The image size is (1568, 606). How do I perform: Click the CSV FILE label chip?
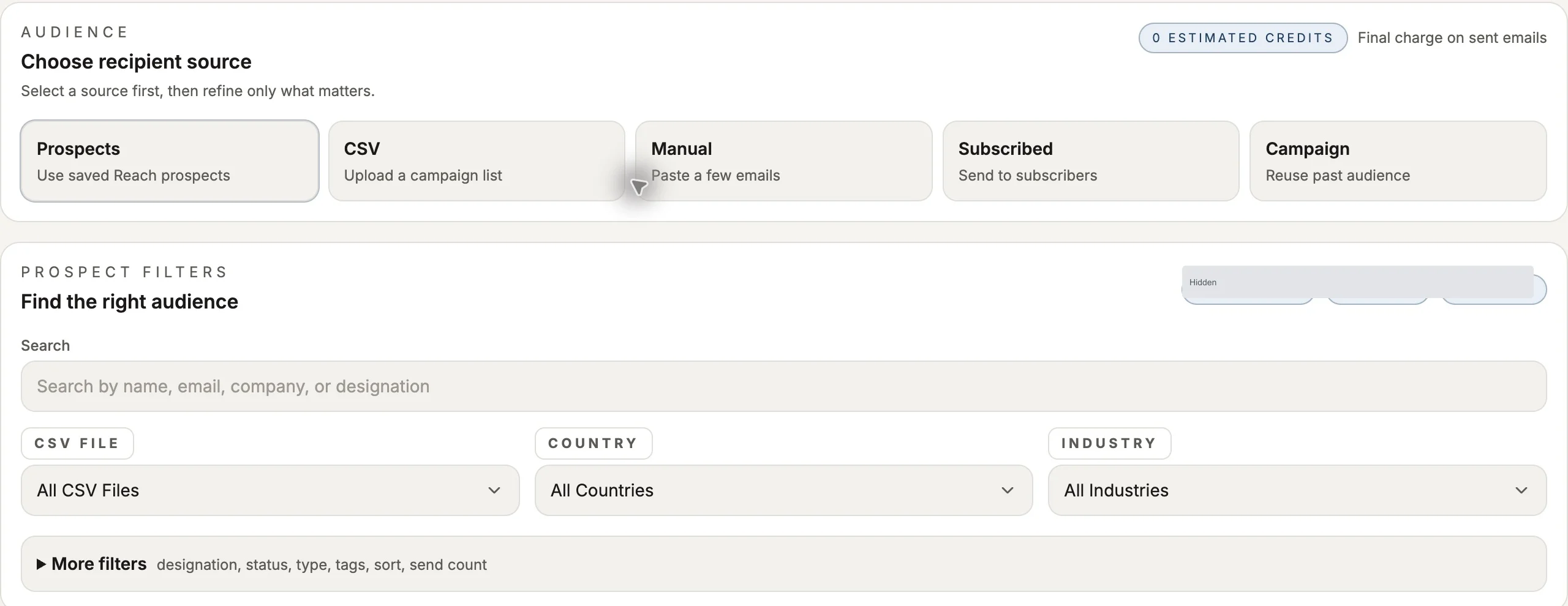coord(77,443)
